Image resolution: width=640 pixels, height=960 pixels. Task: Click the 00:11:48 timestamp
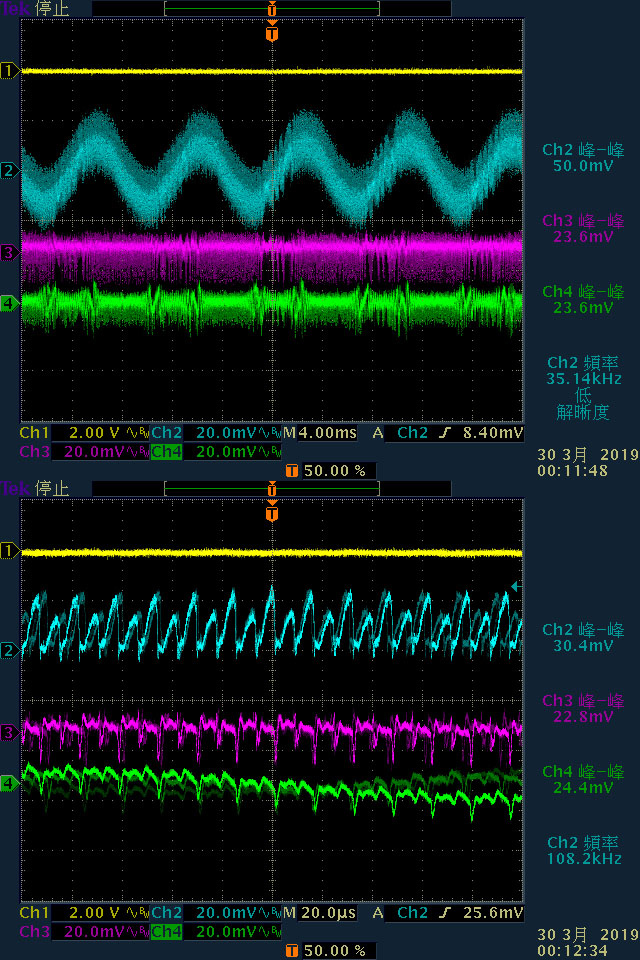coord(572,471)
